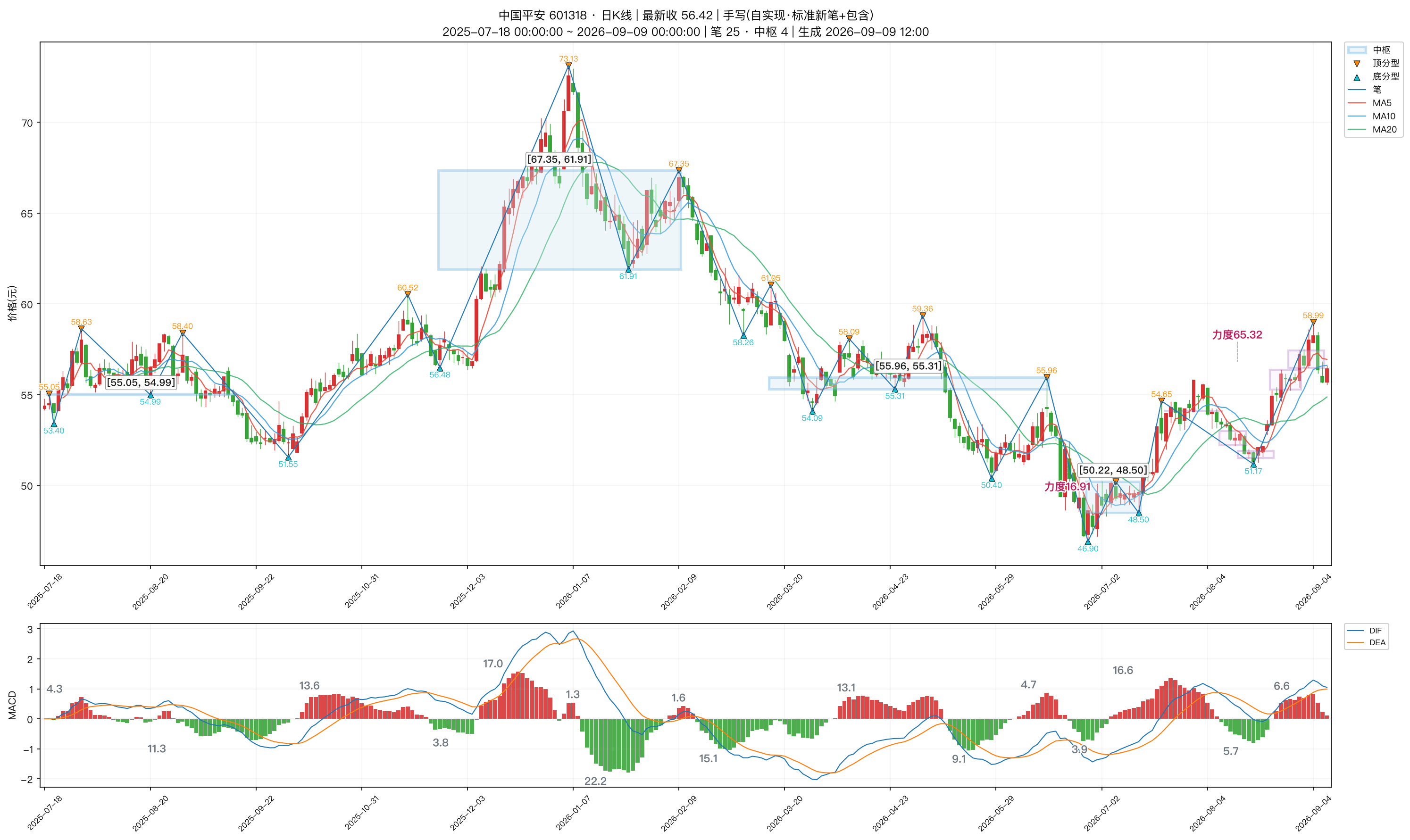Screen dimensions: 1410x840
Task: Click the 中枢 legend color patch
Action: point(1357,50)
